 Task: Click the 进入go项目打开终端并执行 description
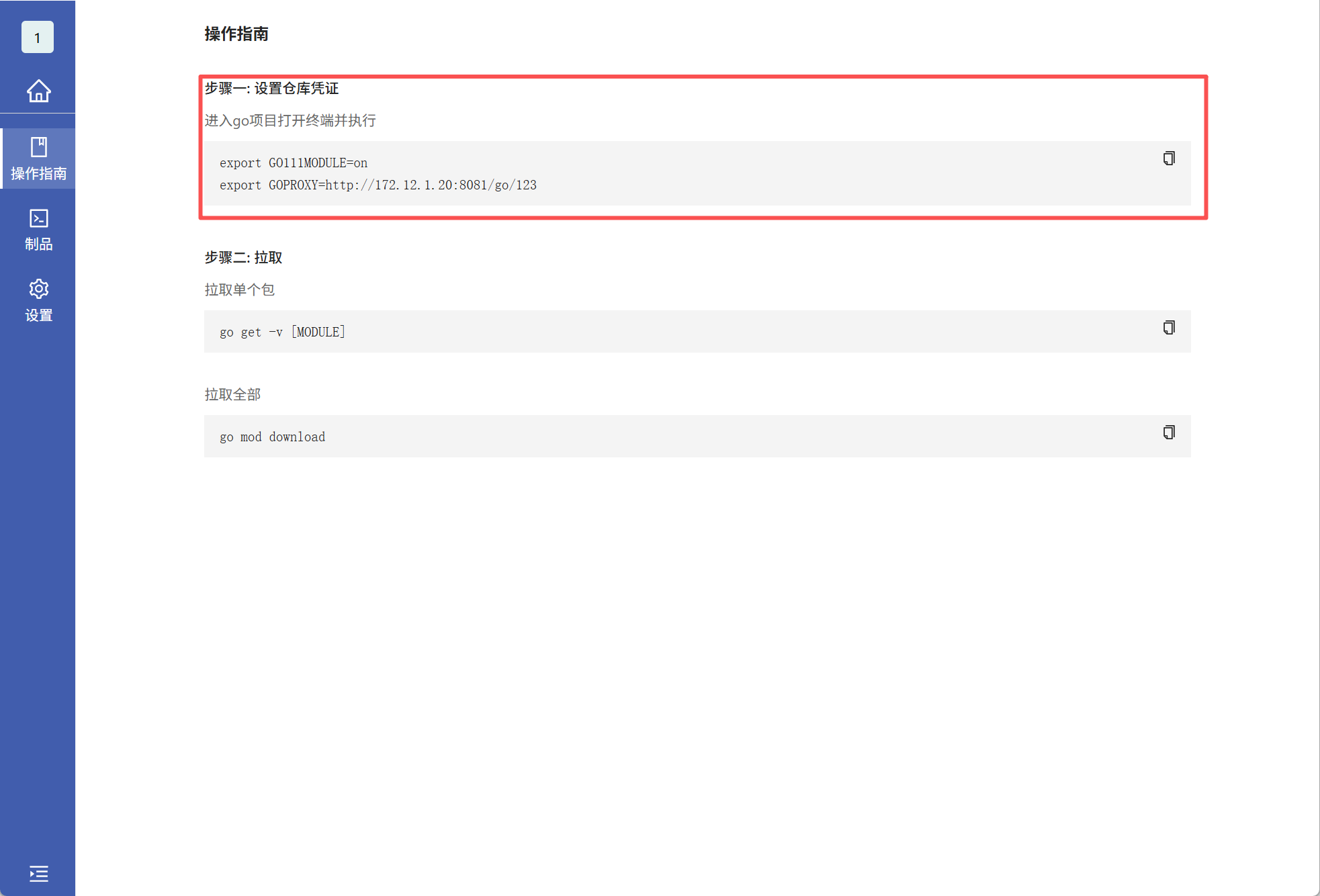pos(290,121)
